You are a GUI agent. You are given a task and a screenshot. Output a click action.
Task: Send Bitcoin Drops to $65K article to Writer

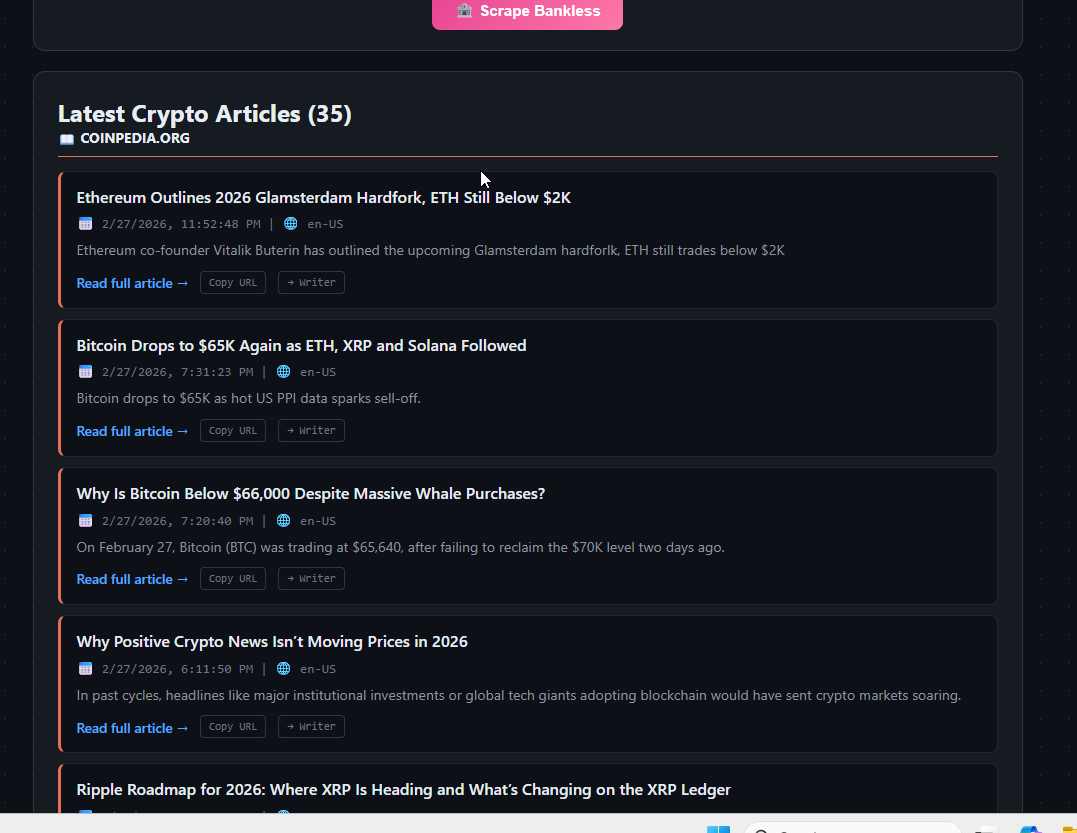[311, 431]
